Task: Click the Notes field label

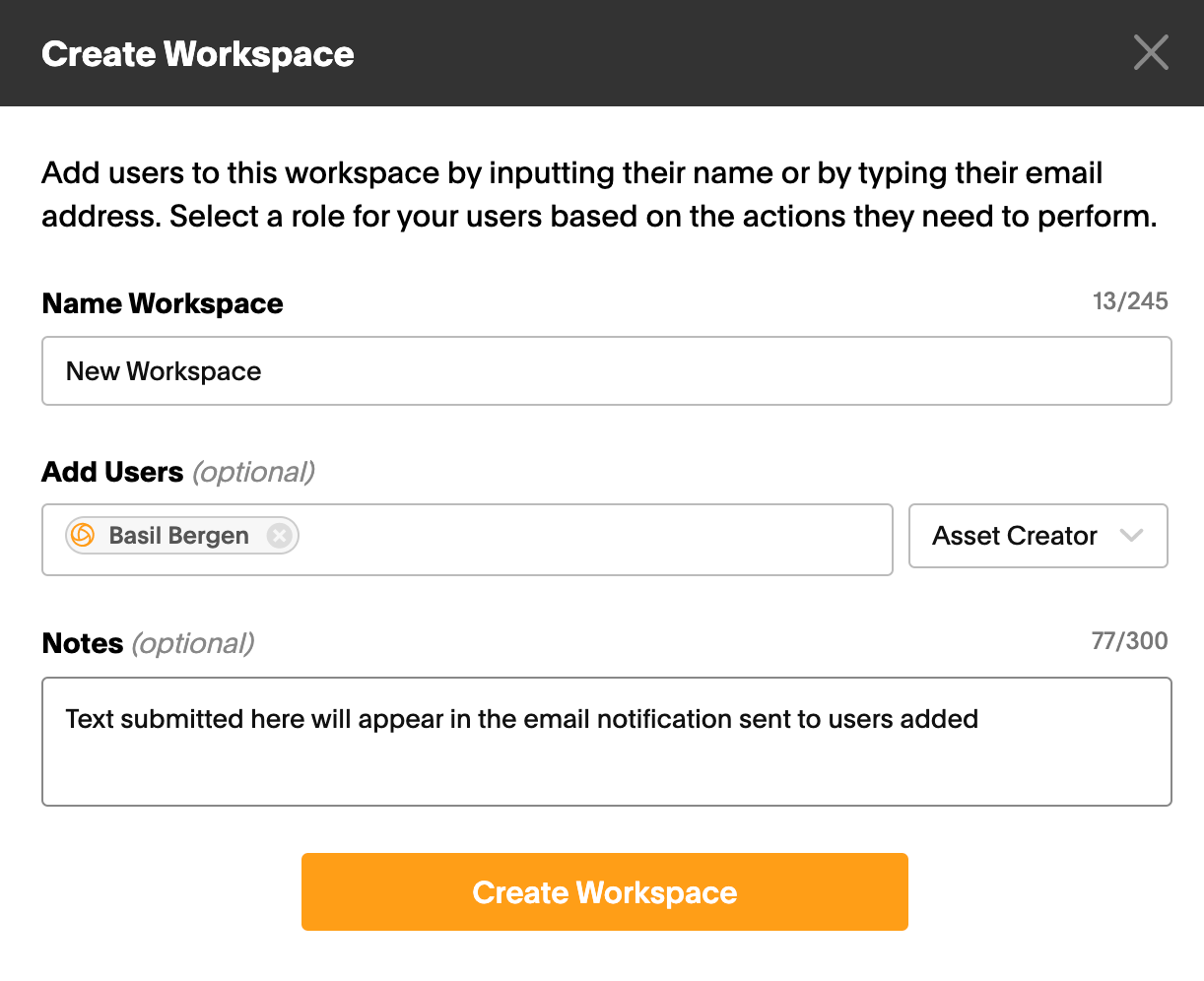Action: 83,643
